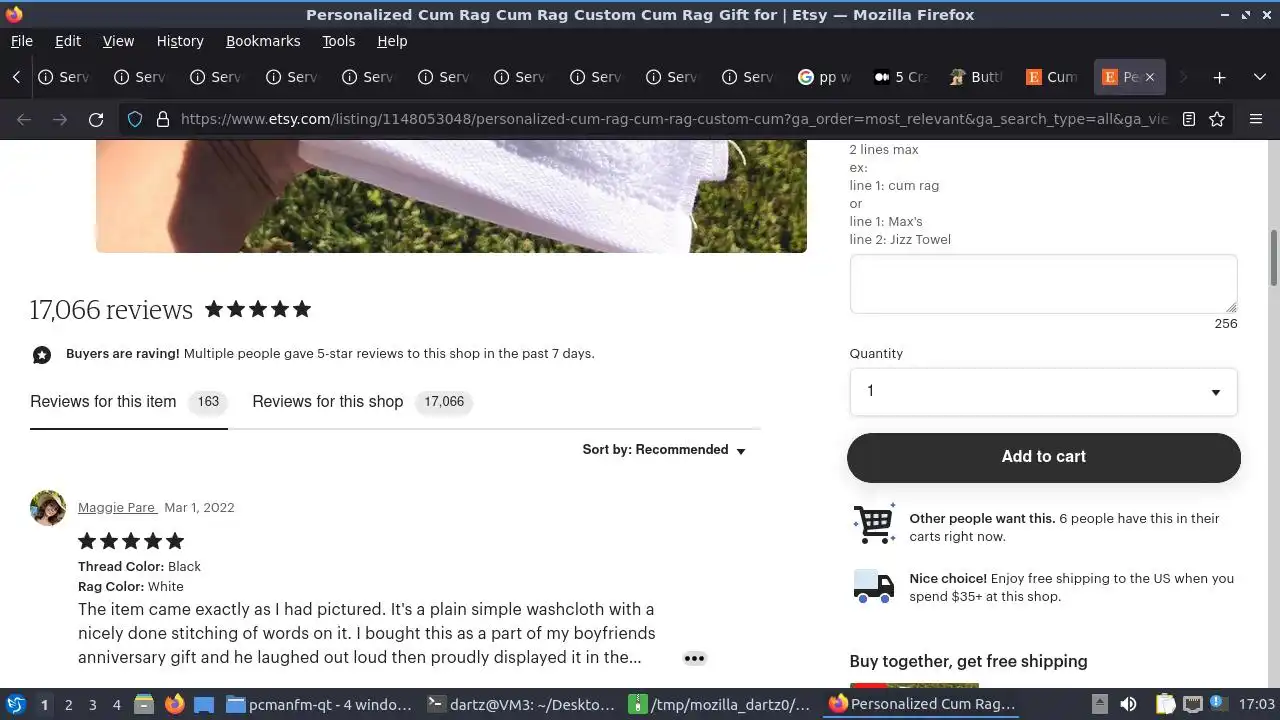1280x720 pixels.
Task: Open Firefox hamburger application menu
Action: pyautogui.click(x=1256, y=119)
